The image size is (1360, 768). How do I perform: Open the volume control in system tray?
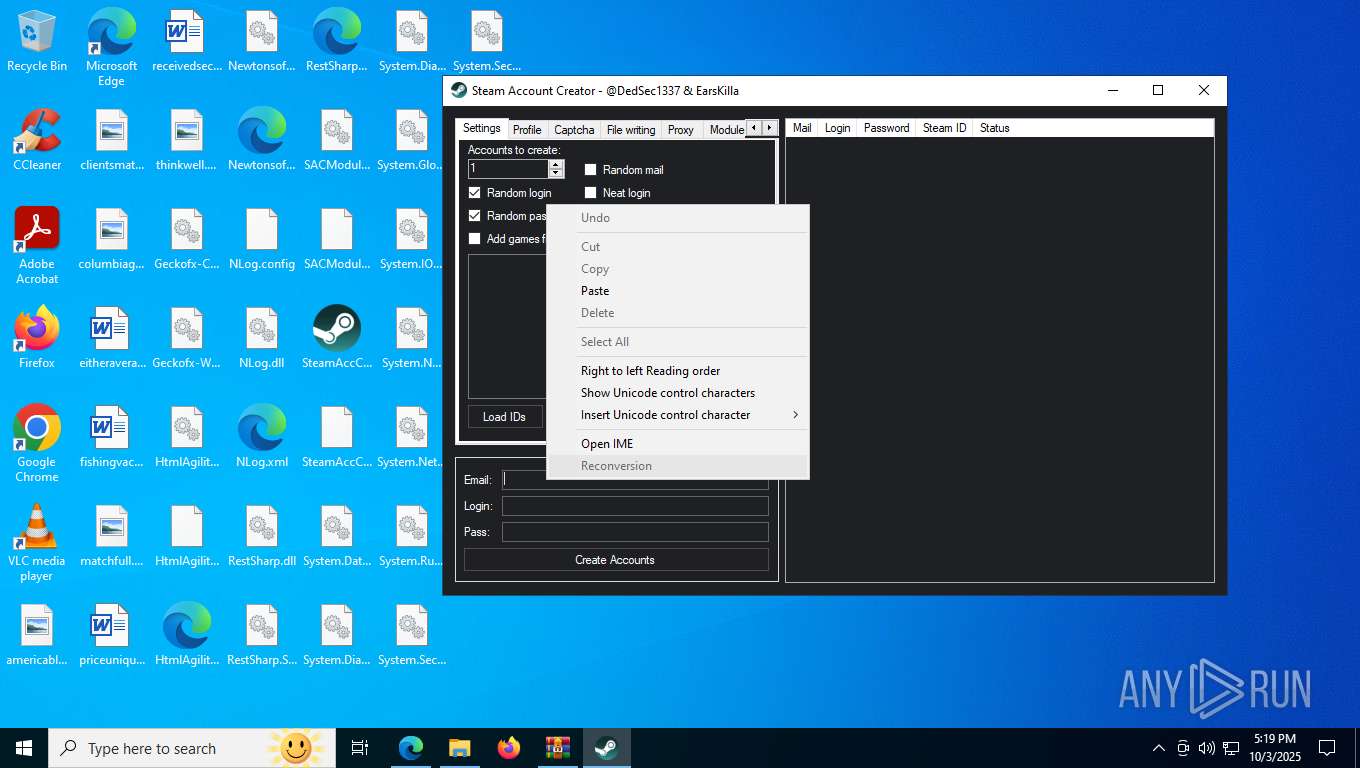[x=1206, y=748]
